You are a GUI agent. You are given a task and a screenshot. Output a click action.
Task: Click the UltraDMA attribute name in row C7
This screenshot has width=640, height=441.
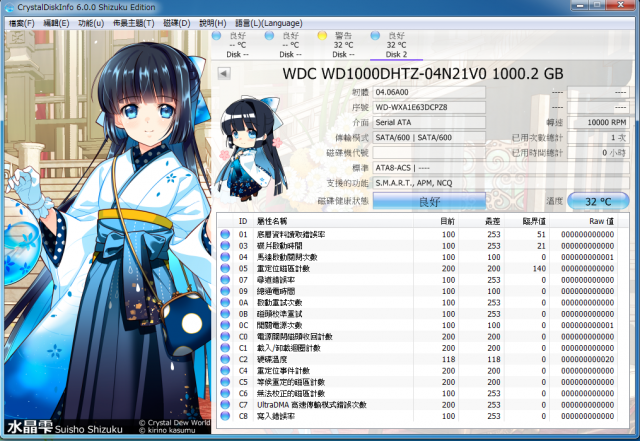pos(312,405)
